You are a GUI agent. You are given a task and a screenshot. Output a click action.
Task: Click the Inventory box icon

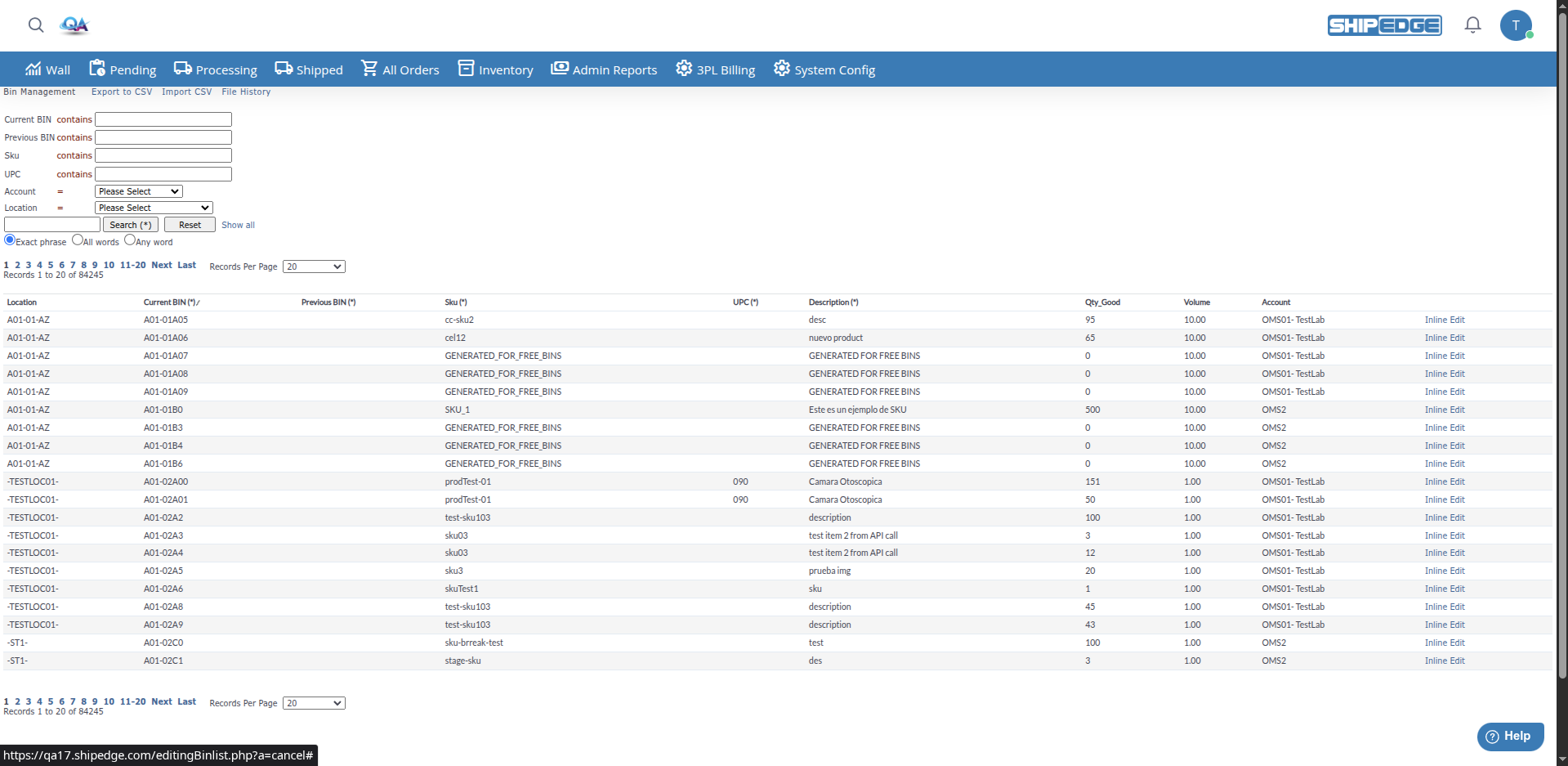[x=466, y=69]
